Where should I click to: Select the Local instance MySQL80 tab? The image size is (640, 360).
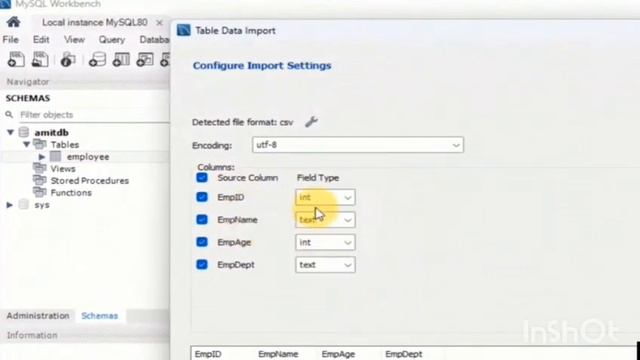pos(95,22)
